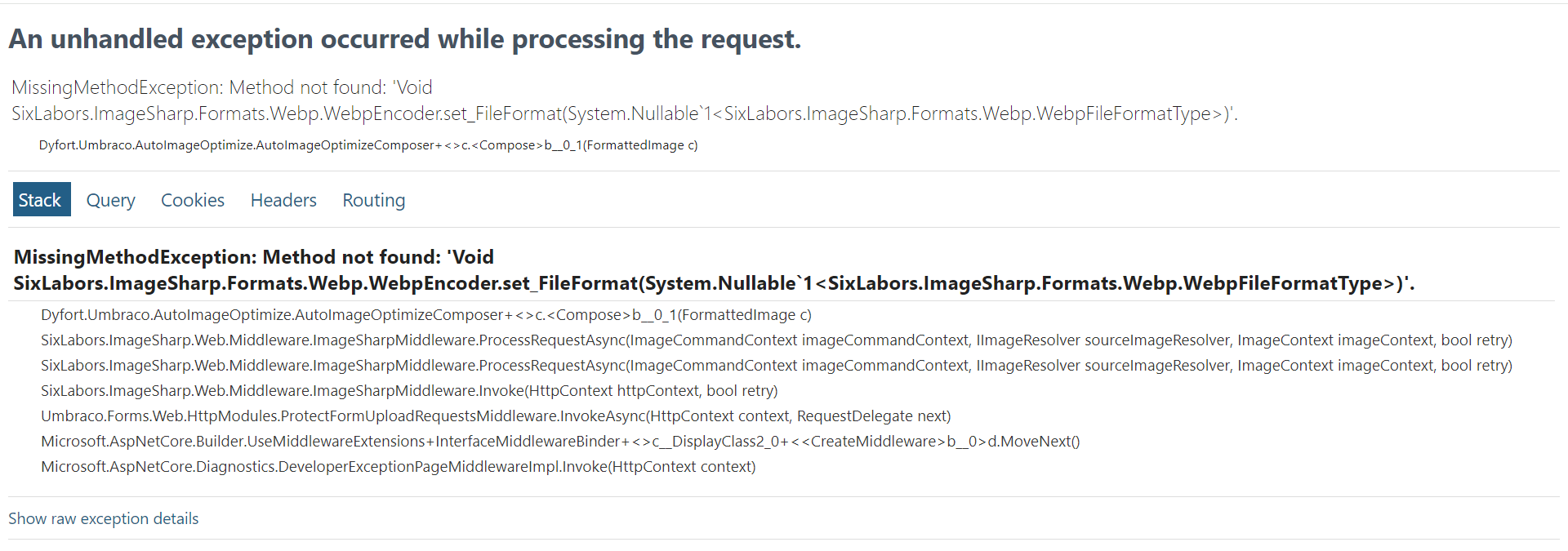Switch to the Query tab
Viewport: 1568px width, 551px height.
click(x=111, y=200)
